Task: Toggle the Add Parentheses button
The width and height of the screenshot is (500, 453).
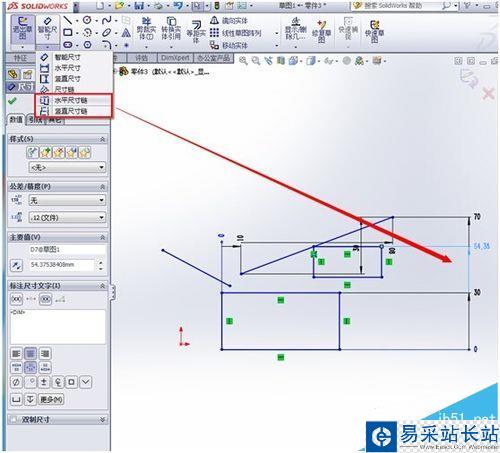Action: (x=16, y=299)
